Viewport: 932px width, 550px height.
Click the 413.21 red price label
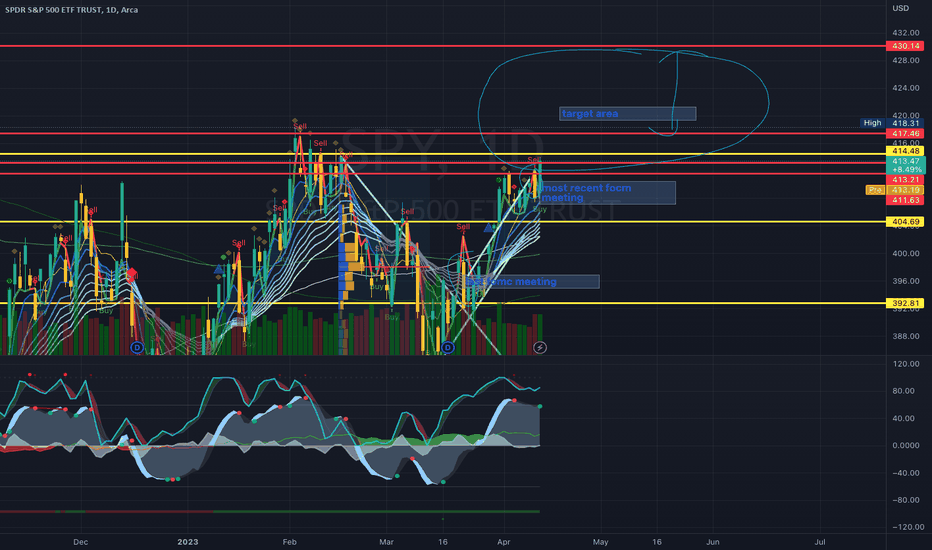point(905,180)
